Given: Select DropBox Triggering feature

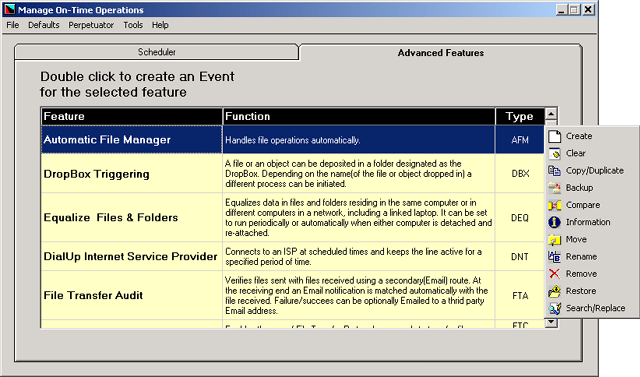Looking at the screenshot, I should (132, 174).
